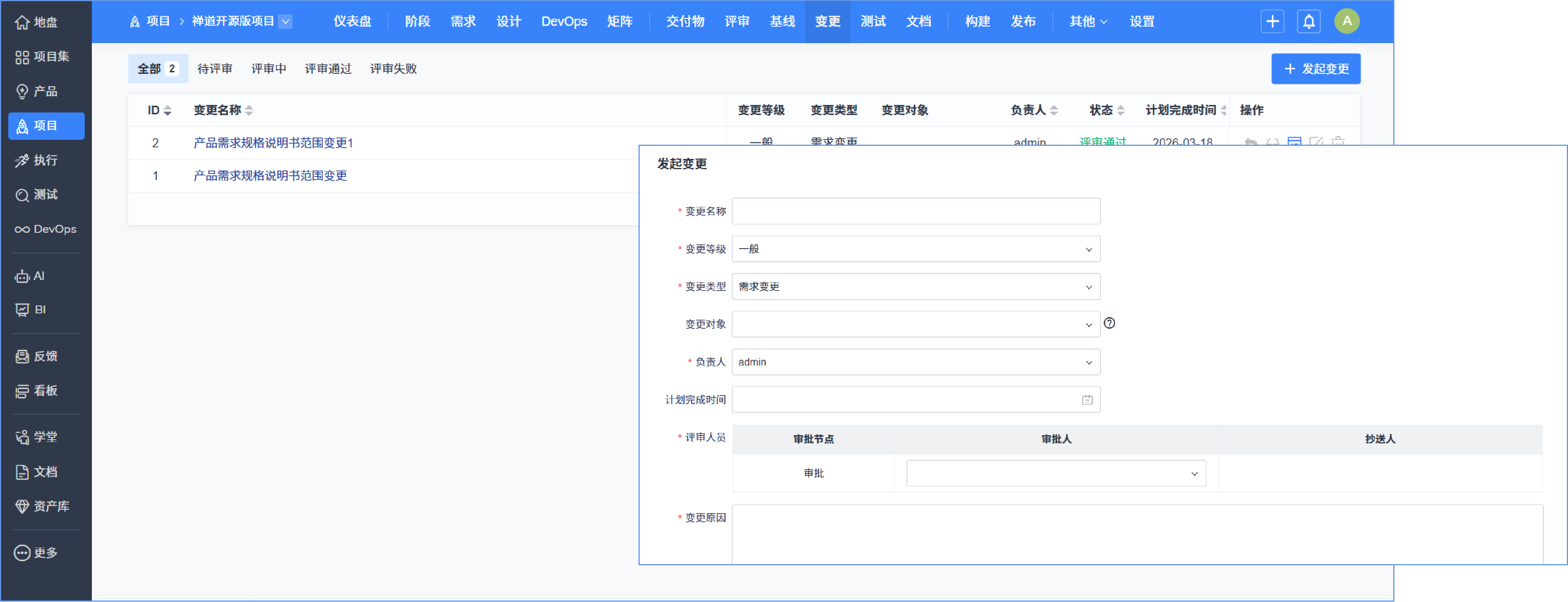Open the 构建 tab
Viewport: 1568px width, 602px height.
(x=977, y=21)
